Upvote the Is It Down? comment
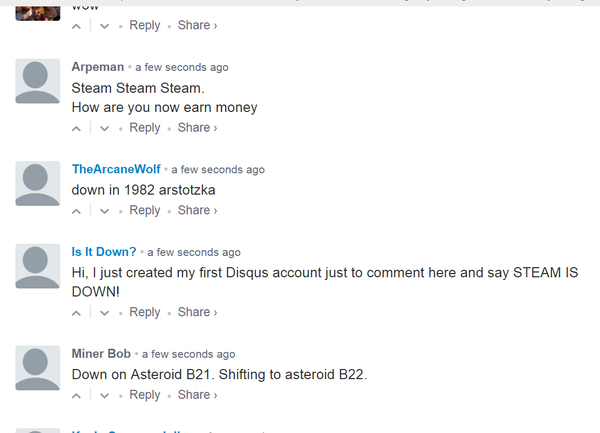600x433 pixels. click(x=78, y=313)
